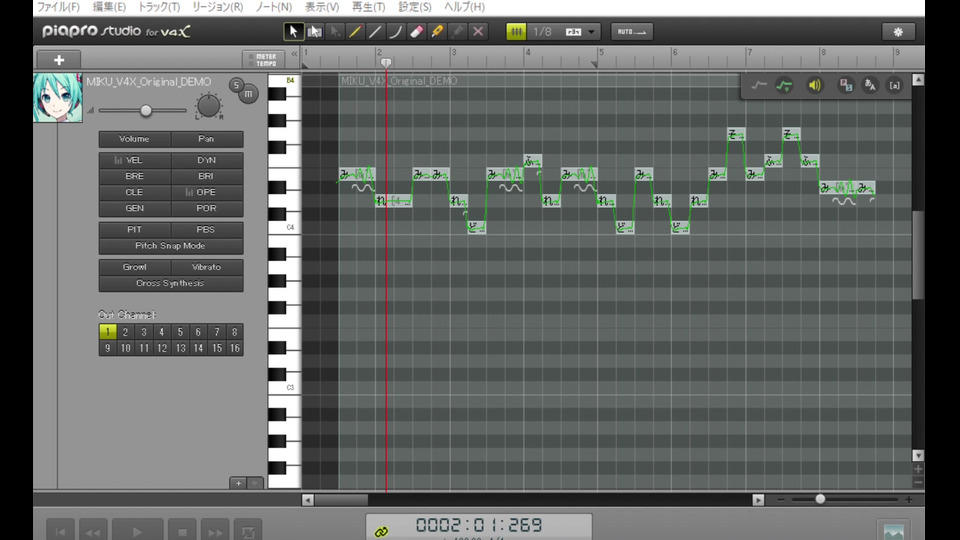960x540 pixels.
Task: Click the image icon at bottom right
Action: [x=893, y=531]
